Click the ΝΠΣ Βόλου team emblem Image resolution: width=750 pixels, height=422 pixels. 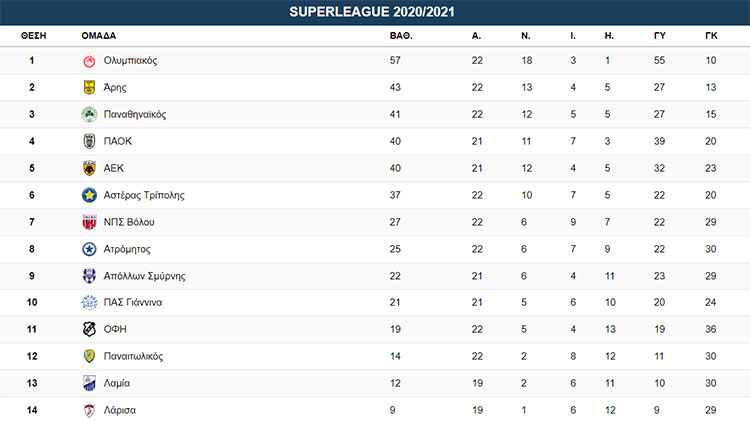[x=88, y=223]
